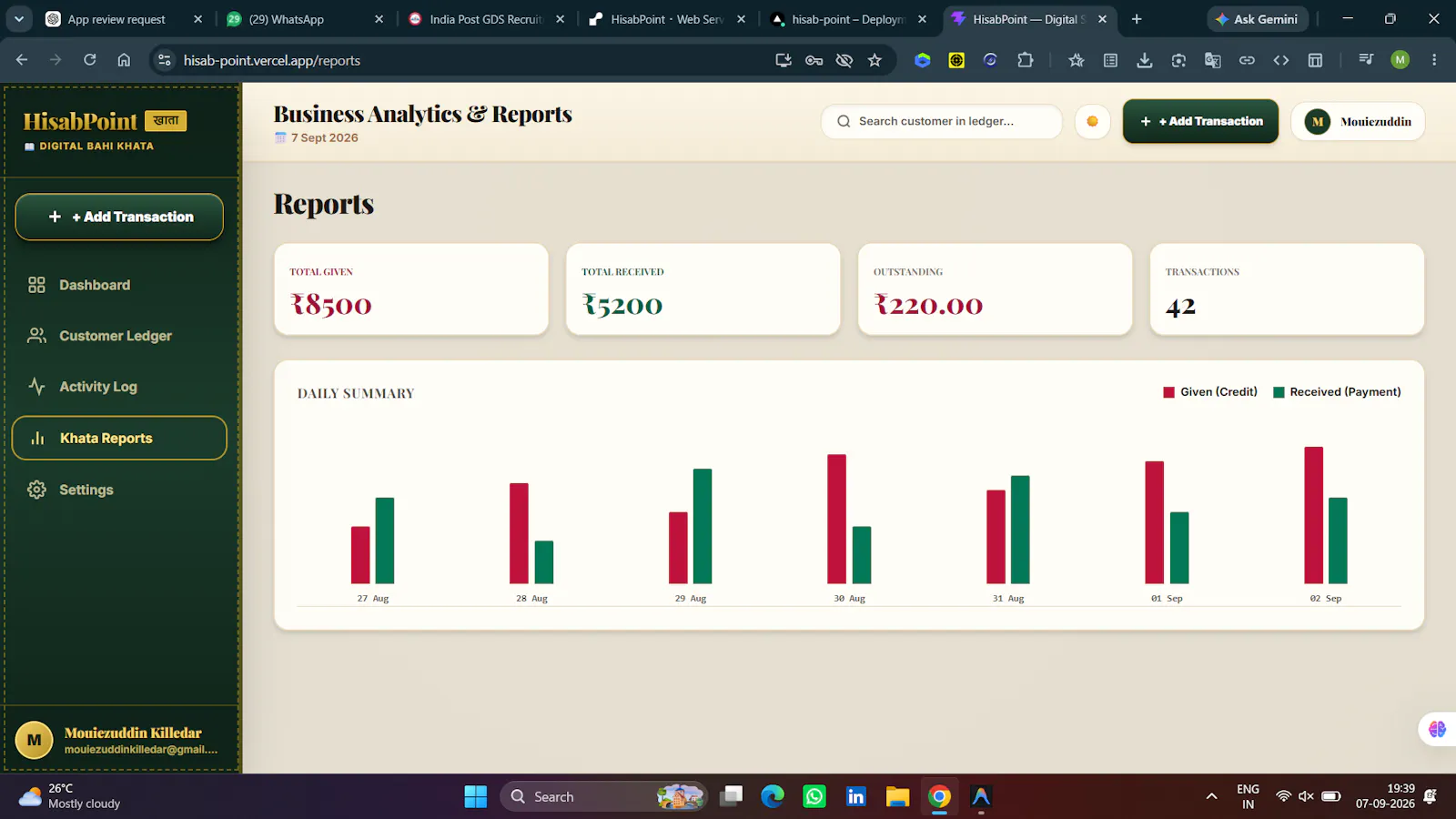Screen dimensions: 1456x819
Task: Open Settings gear icon in sidebar
Action: 36,490
